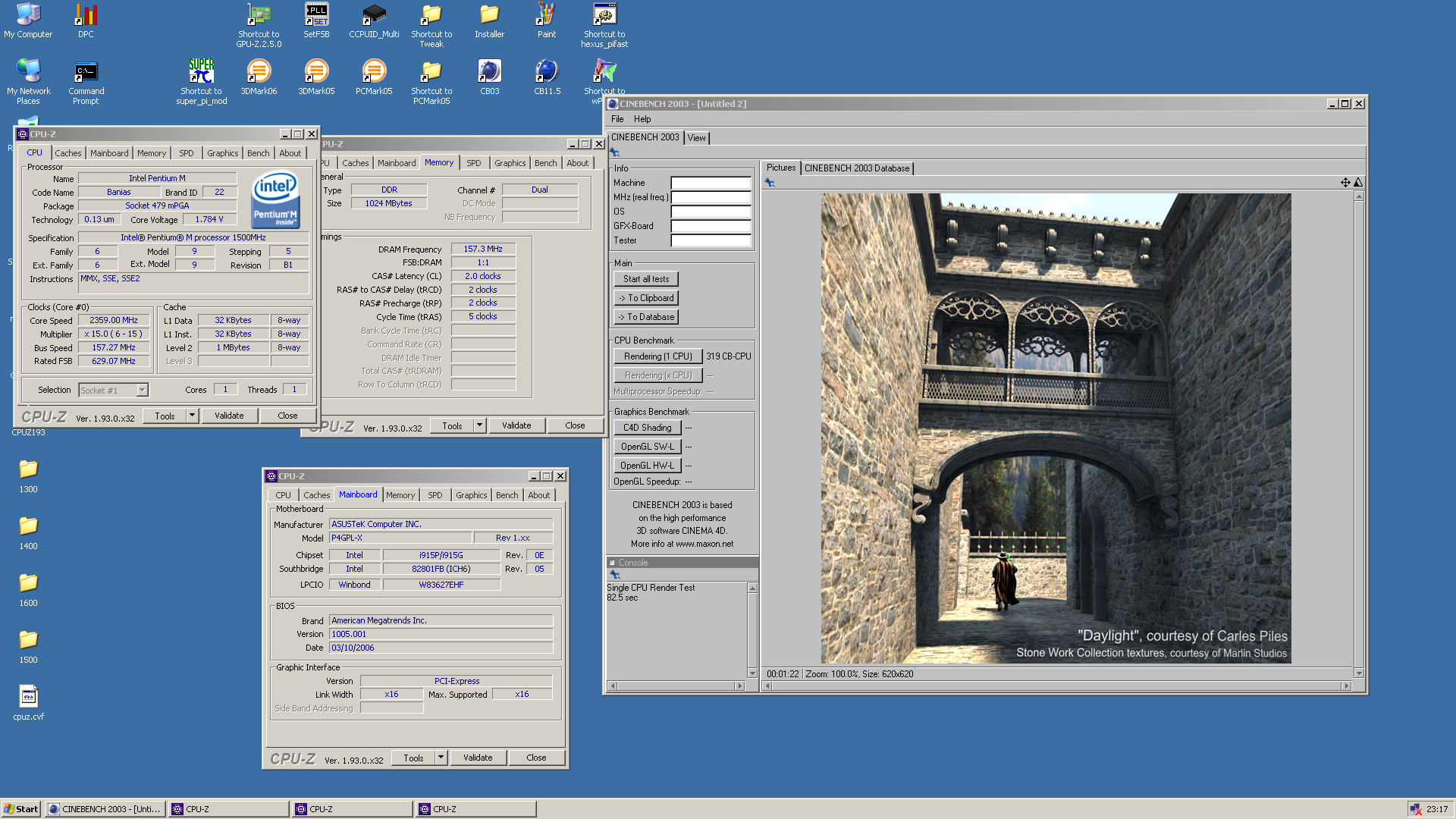Screen dimensions: 1456x819
Task: Open the DPC desktop icon
Action: 86,20
